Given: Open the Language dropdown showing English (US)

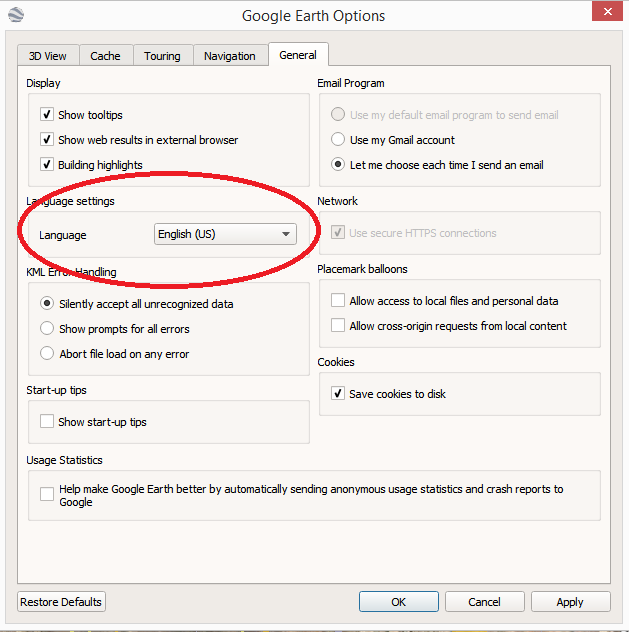Looking at the screenshot, I should [x=225, y=234].
